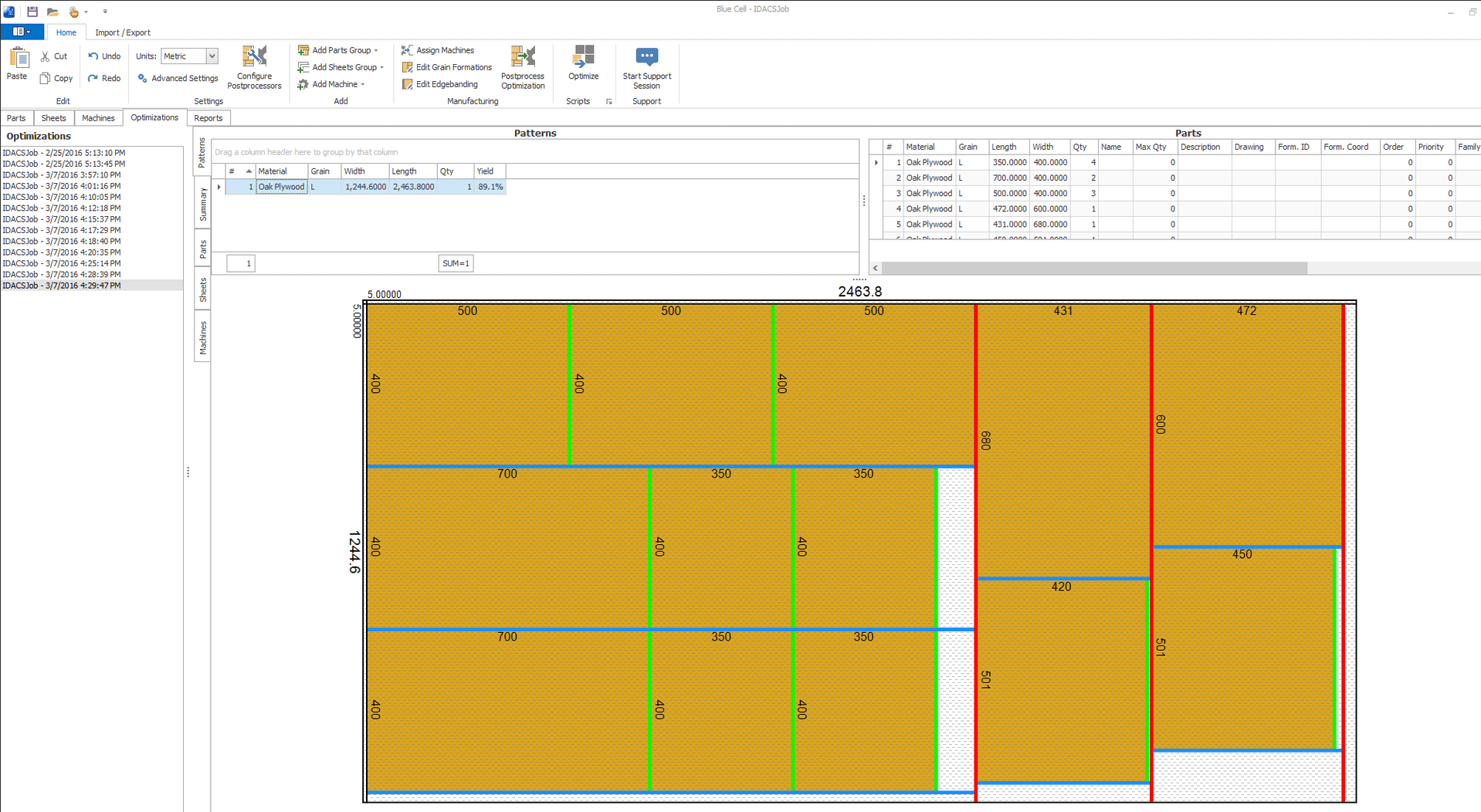Open Edit Edgebanding
1481x812 pixels.
[x=439, y=84]
